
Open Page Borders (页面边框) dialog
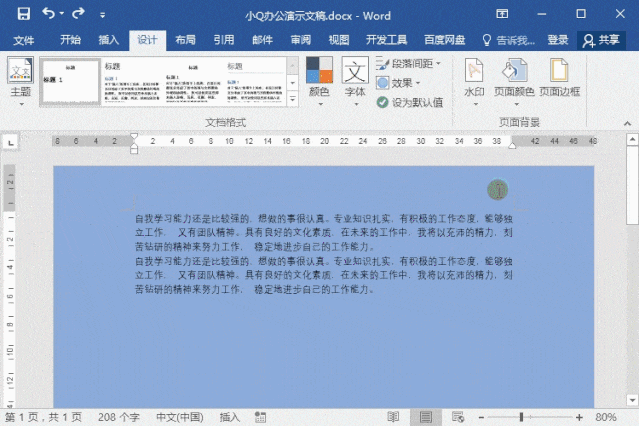click(x=559, y=78)
